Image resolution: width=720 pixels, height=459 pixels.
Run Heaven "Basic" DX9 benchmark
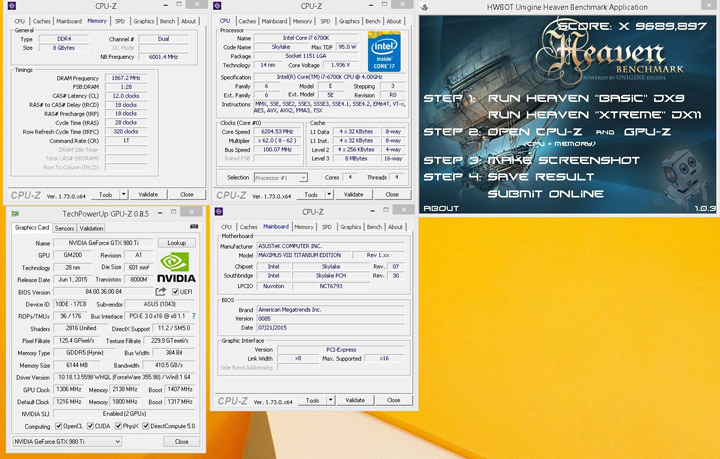point(586,98)
